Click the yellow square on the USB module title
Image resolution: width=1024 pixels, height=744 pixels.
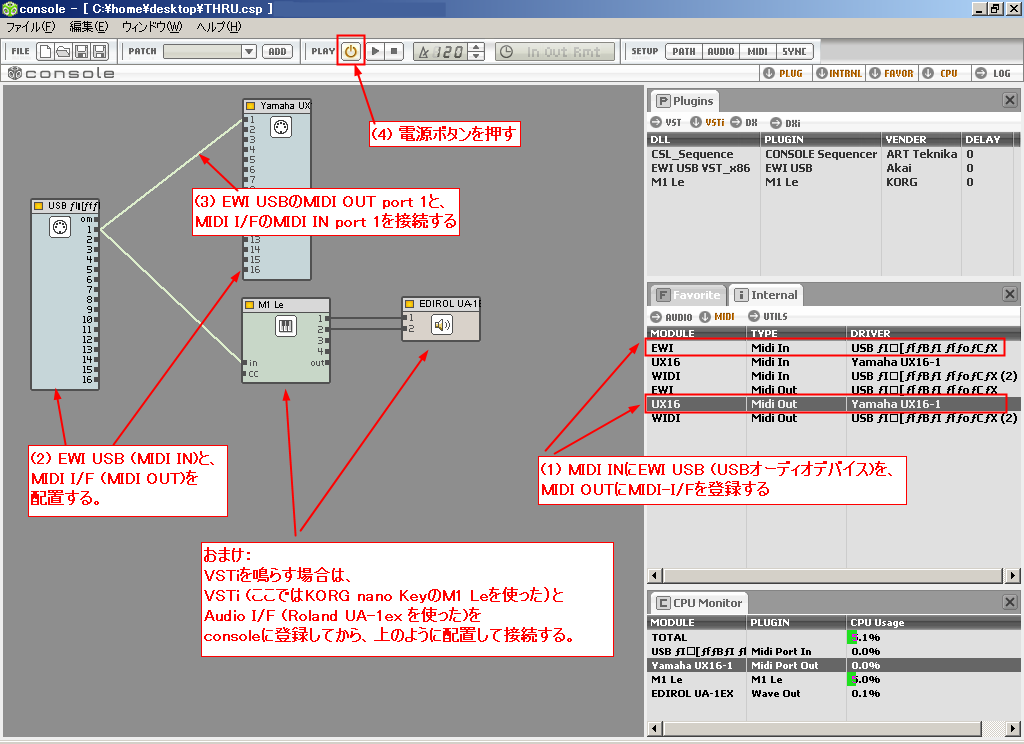[39, 206]
